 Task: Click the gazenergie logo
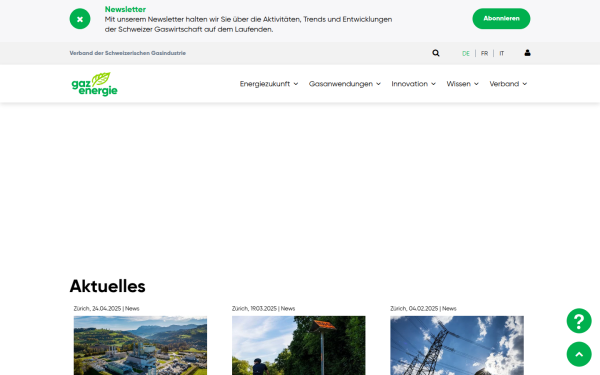95,84
